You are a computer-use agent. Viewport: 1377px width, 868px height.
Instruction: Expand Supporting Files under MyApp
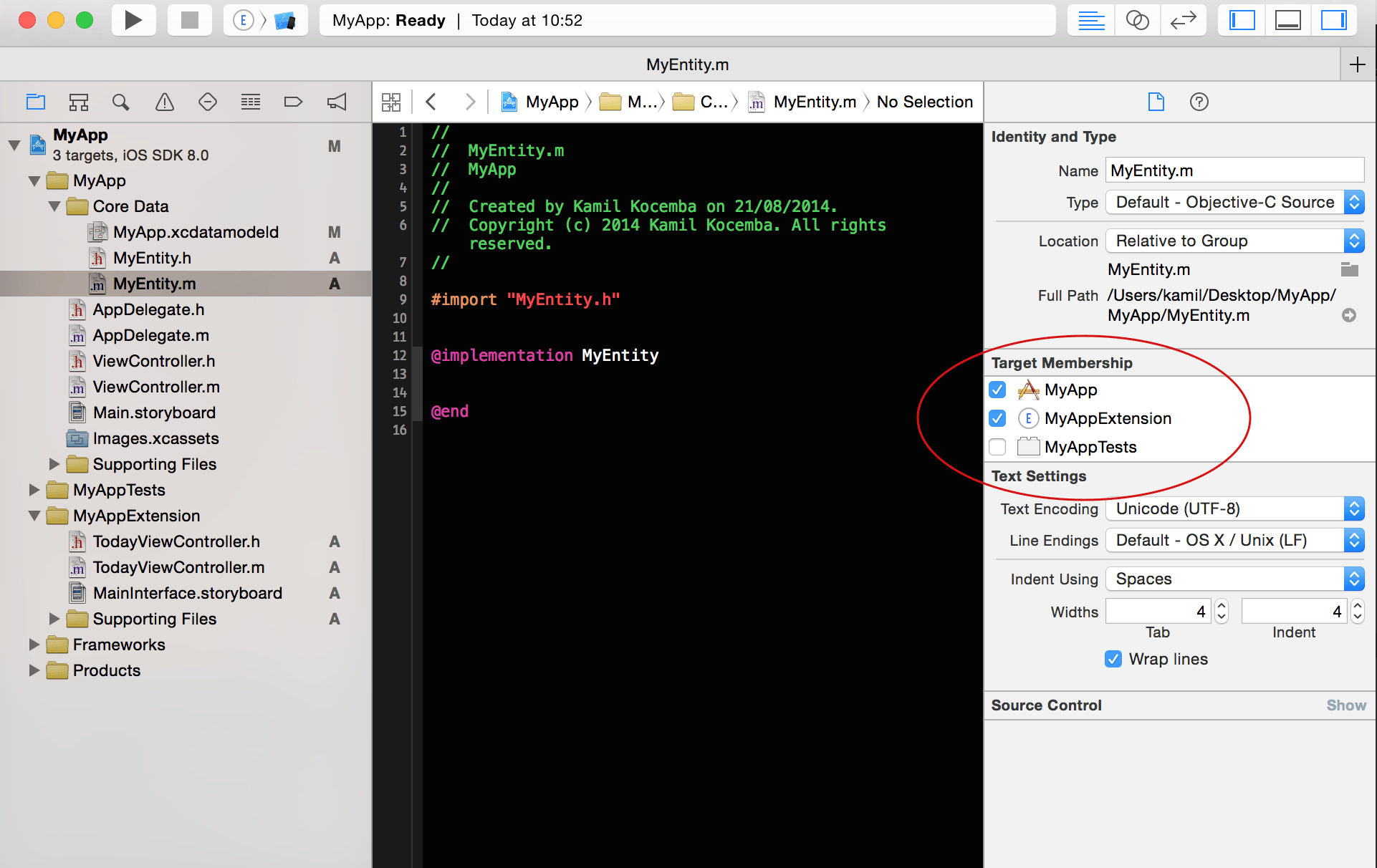point(54,464)
